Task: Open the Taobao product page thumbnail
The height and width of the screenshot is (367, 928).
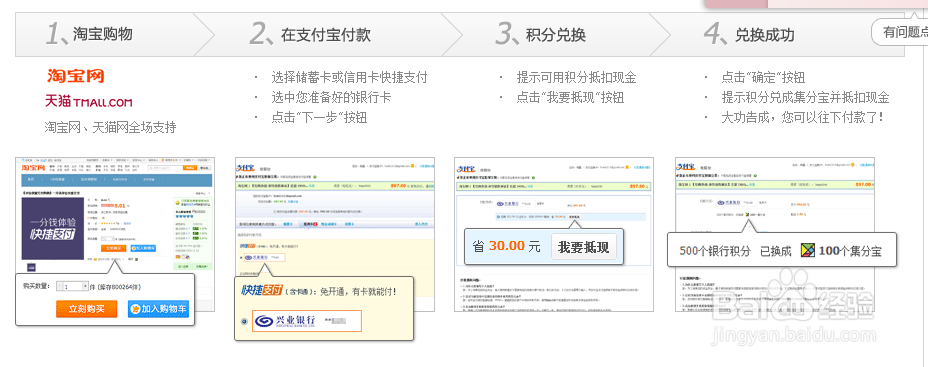Action: tap(115, 234)
